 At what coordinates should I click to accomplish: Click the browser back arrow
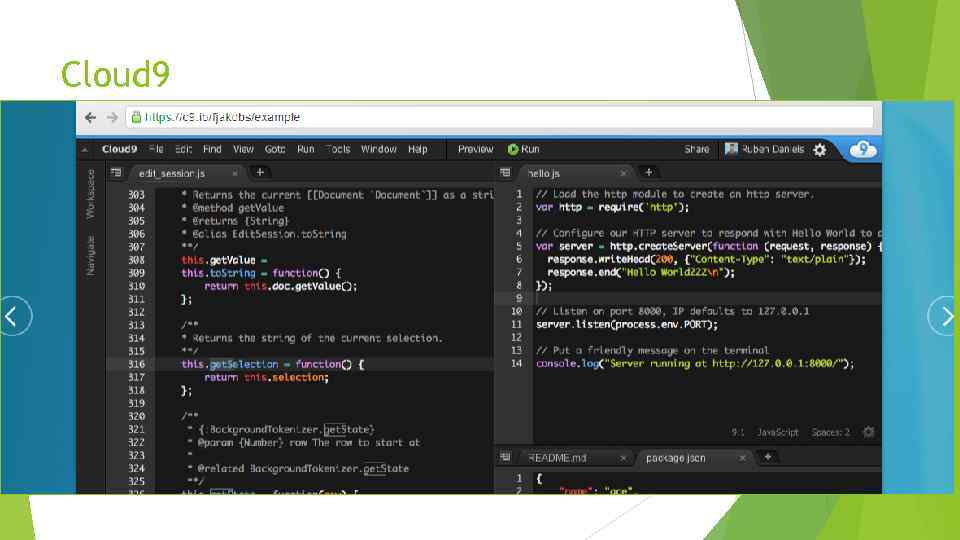tap(91, 117)
